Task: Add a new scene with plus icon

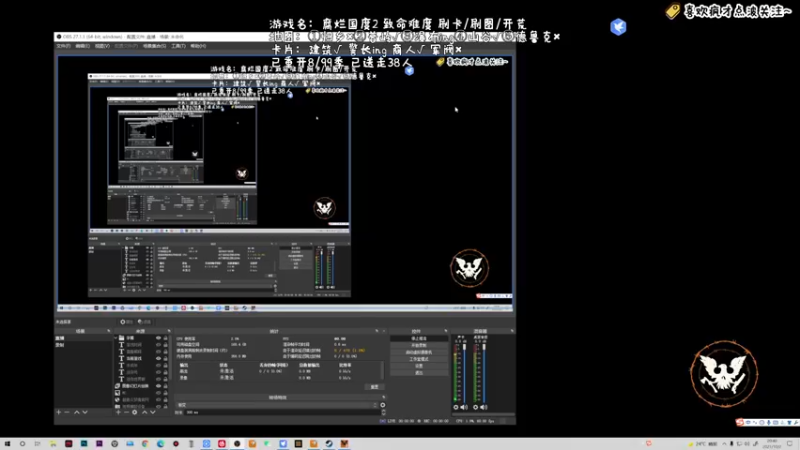Action: (x=59, y=412)
